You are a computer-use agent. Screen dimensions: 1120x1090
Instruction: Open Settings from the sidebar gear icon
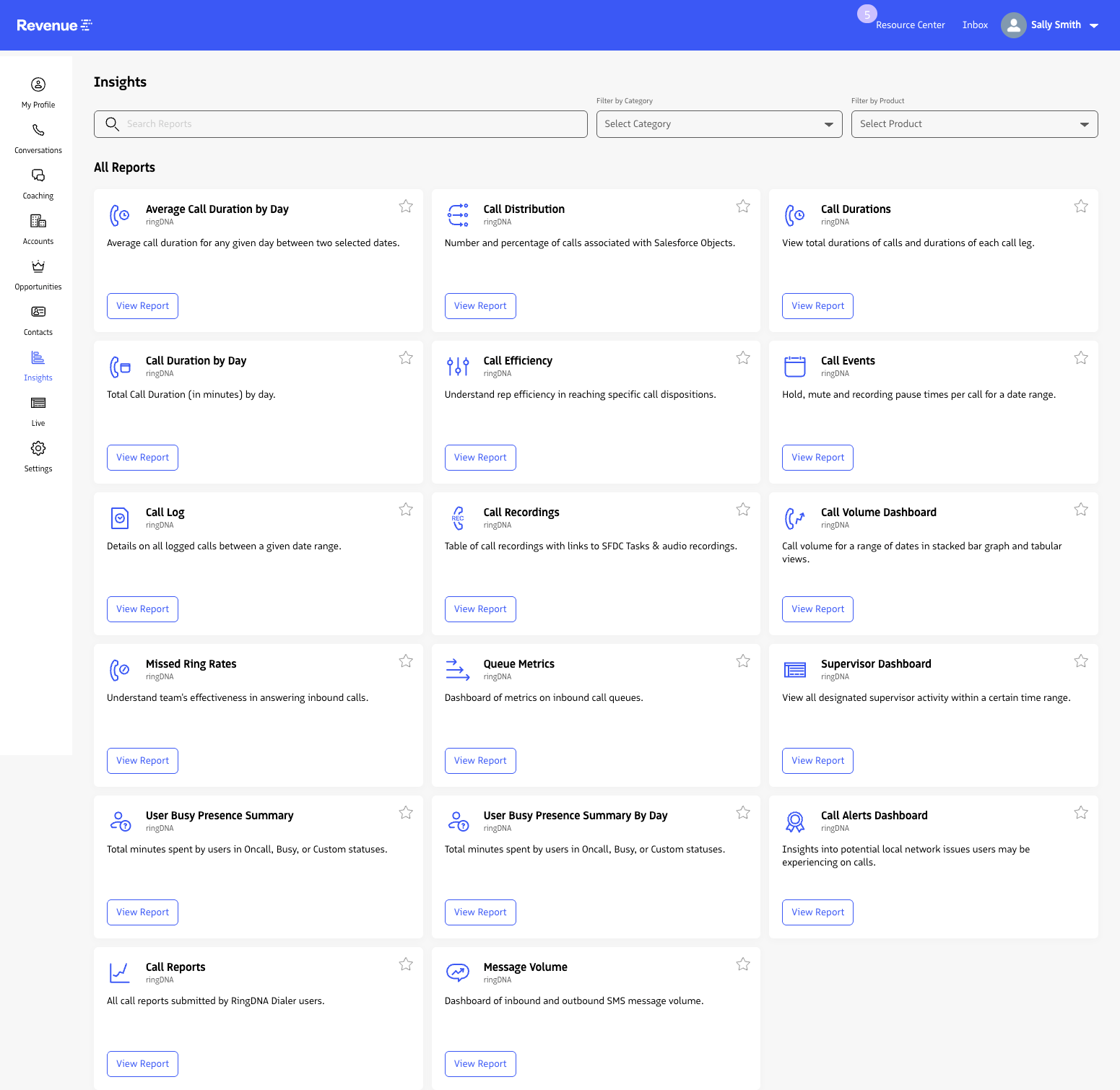pyautogui.click(x=38, y=448)
